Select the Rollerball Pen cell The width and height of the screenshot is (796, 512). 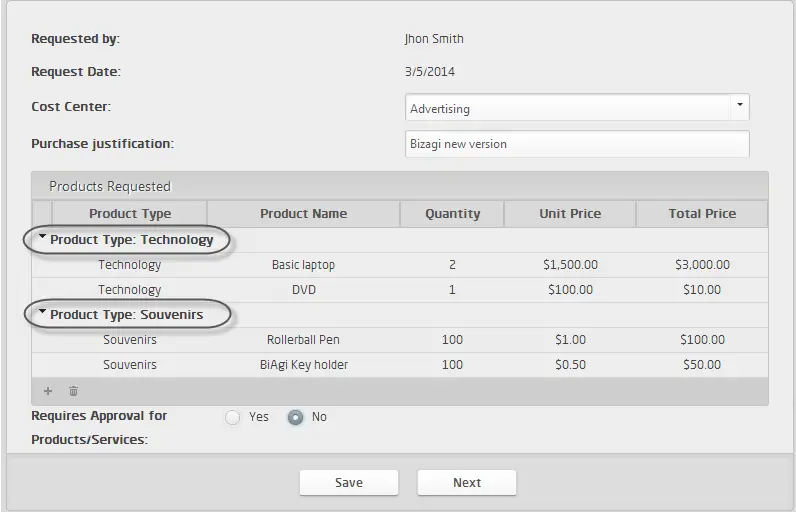click(x=304, y=339)
